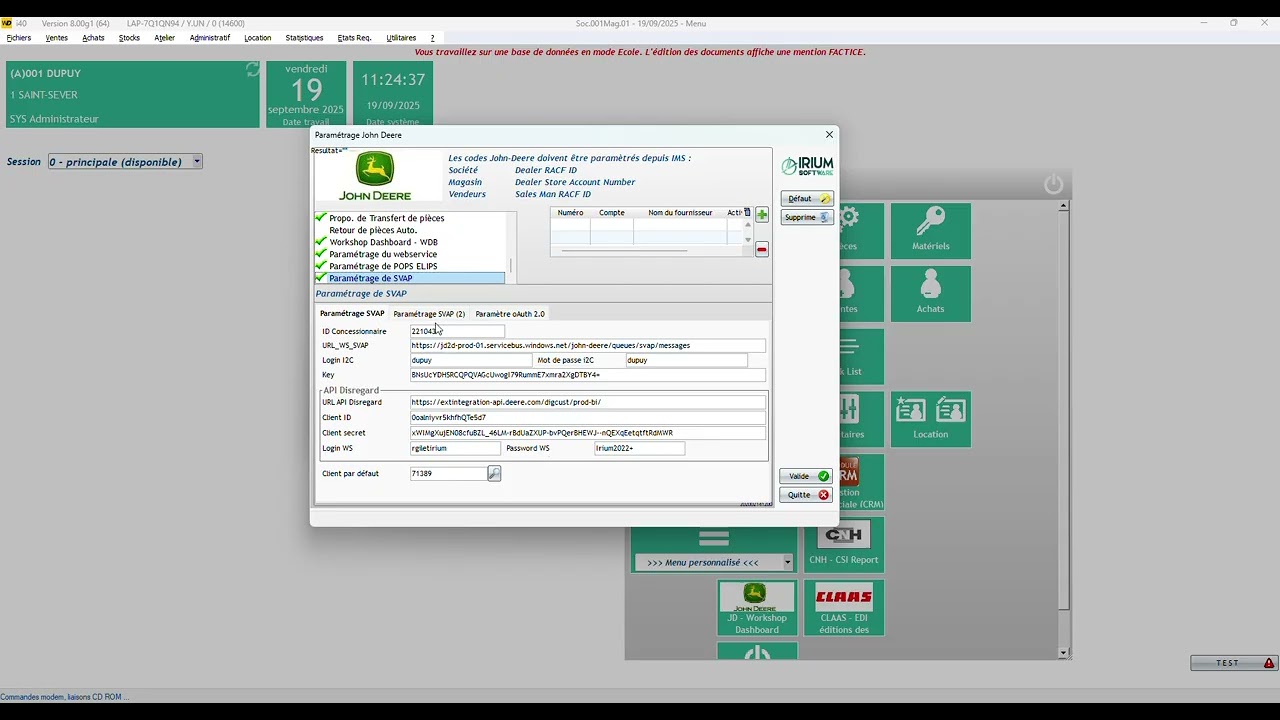Click the Nom du fournisseur column header

pyautogui.click(x=680, y=212)
